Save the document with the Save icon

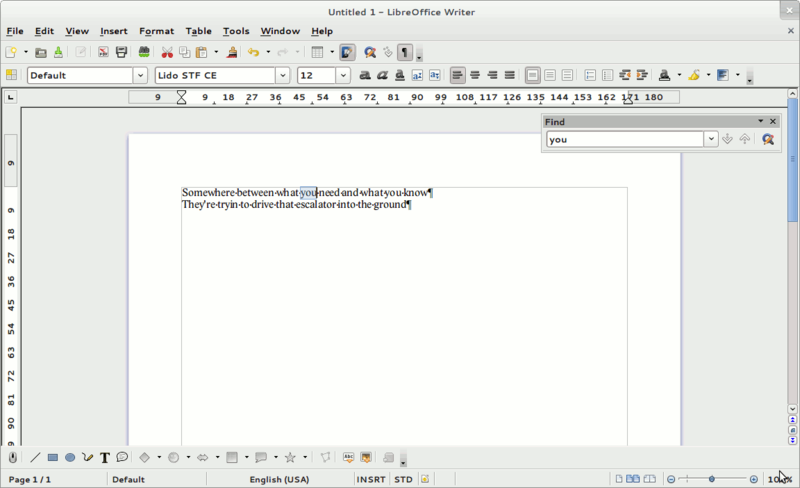coord(58,52)
